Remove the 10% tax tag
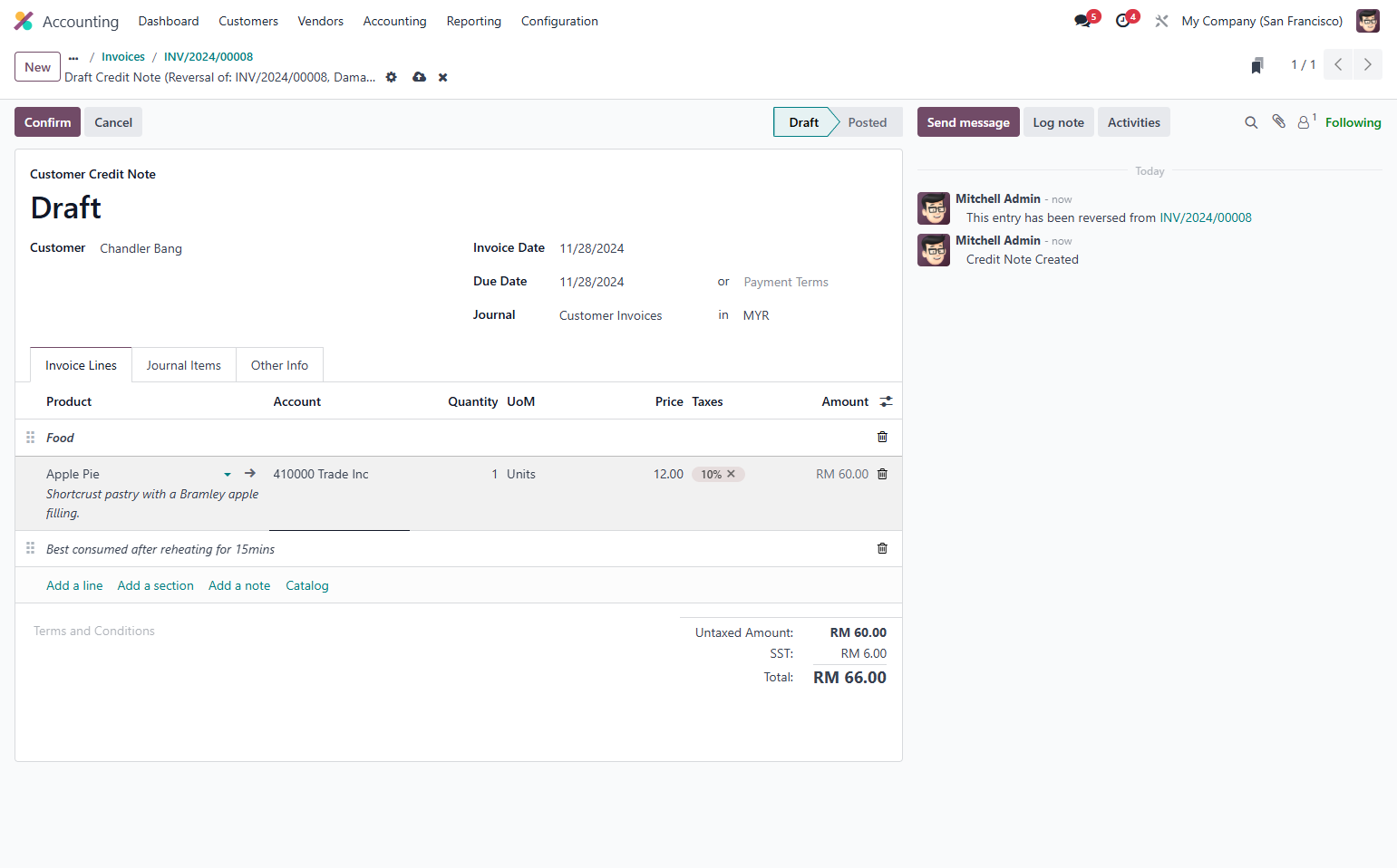Image resolution: width=1397 pixels, height=868 pixels. (731, 474)
